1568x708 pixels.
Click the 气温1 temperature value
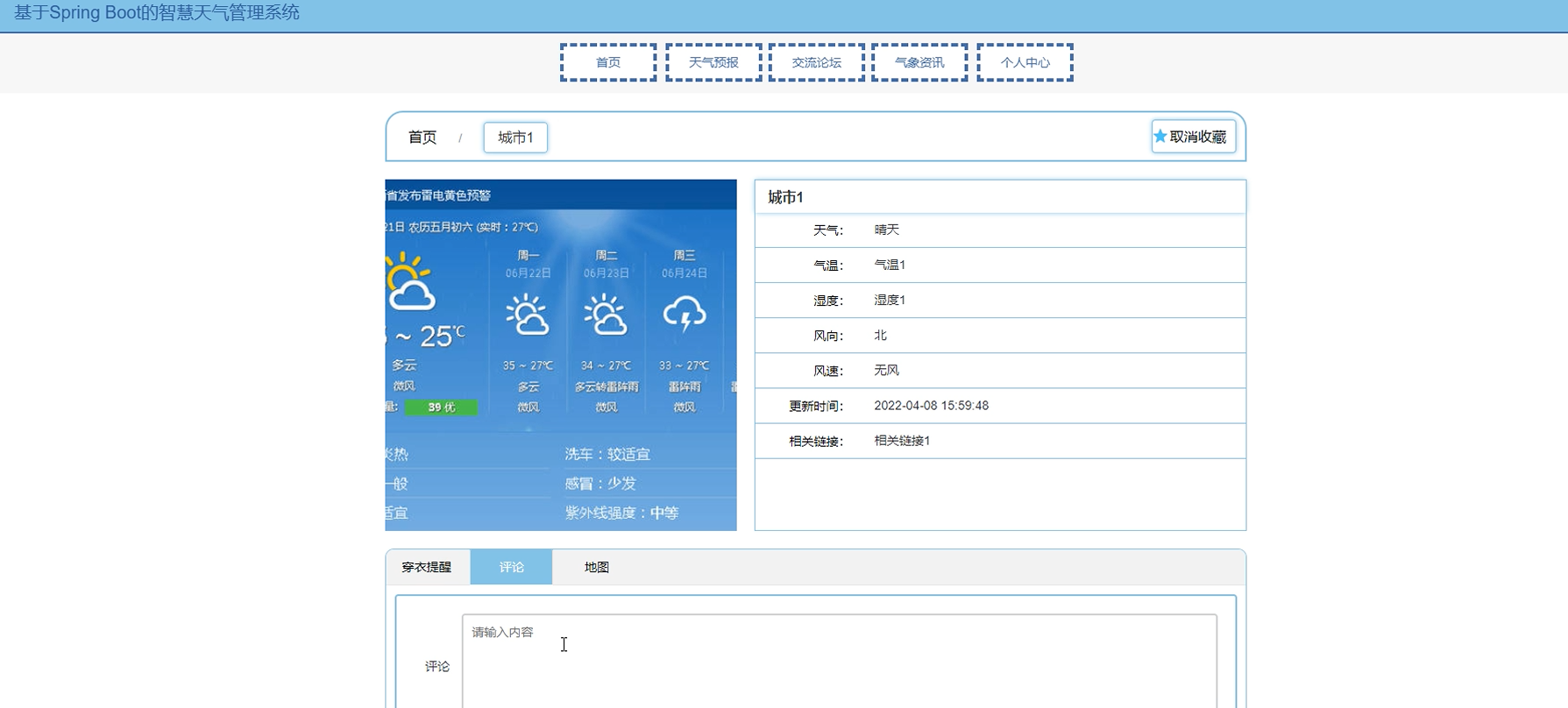[890, 265]
